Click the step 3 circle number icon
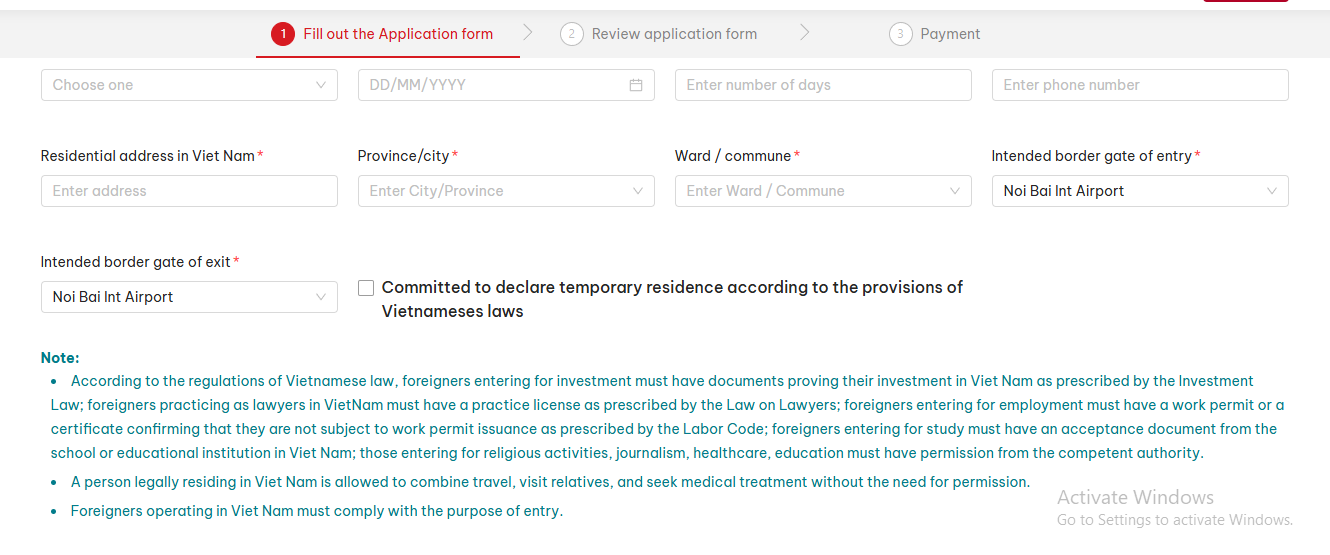The width and height of the screenshot is (1330, 555). pos(900,34)
